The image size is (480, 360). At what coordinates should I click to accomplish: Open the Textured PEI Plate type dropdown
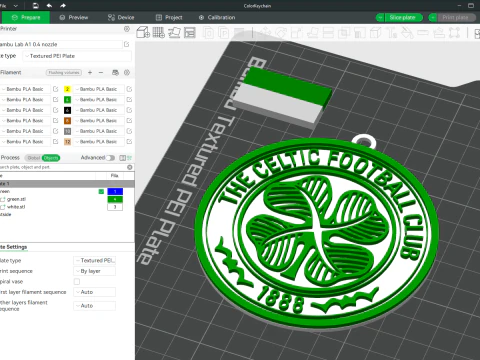(77, 56)
